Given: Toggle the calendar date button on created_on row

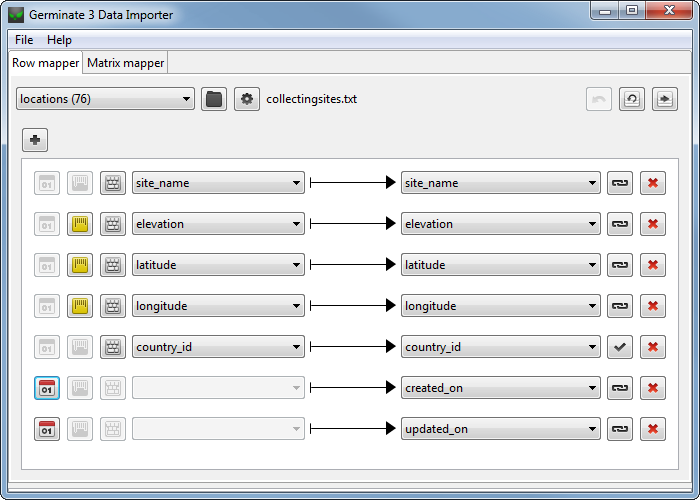Looking at the screenshot, I should click(x=47, y=388).
